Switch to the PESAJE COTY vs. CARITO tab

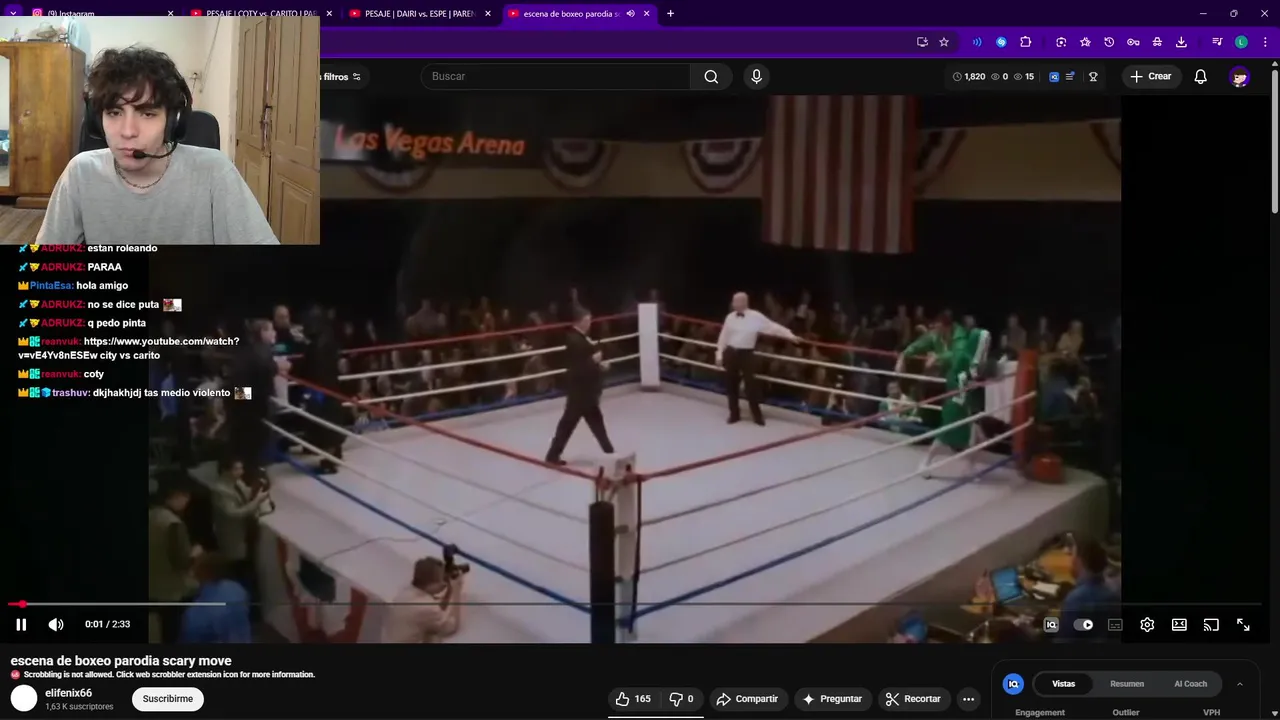[260, 14]
